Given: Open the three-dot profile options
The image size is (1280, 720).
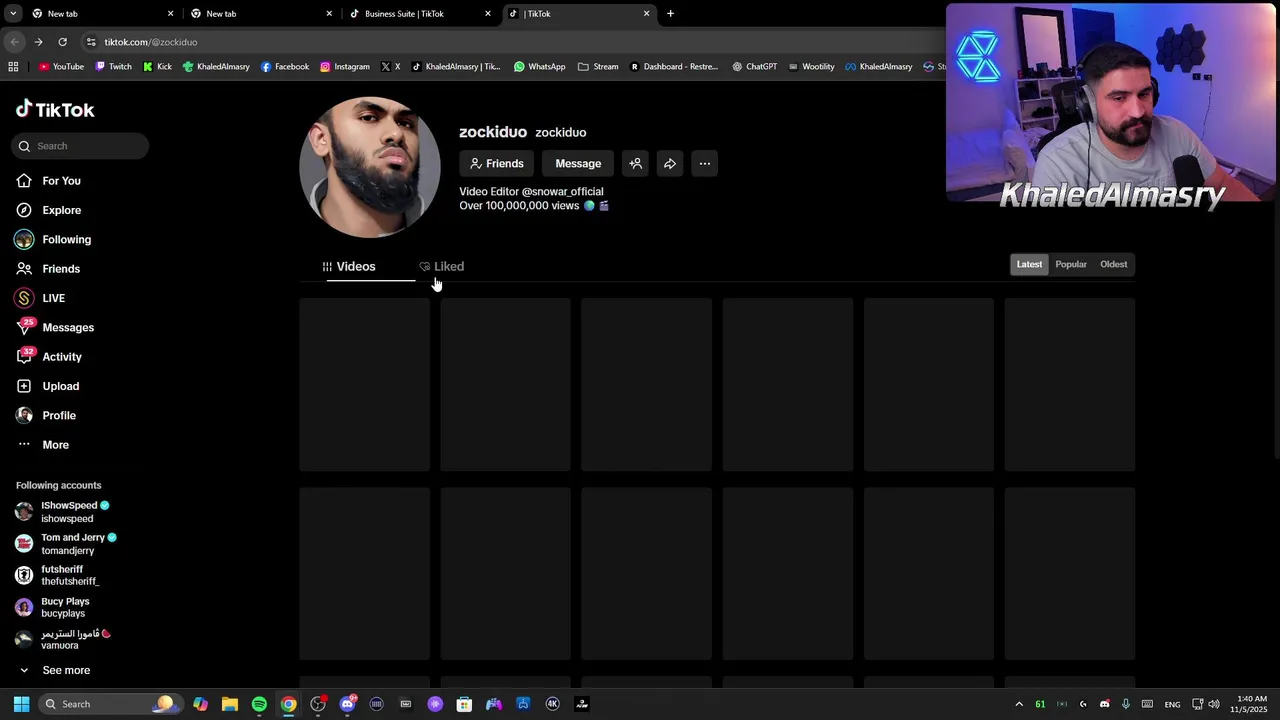Looking at the screenshot, I should coord(705,164).
